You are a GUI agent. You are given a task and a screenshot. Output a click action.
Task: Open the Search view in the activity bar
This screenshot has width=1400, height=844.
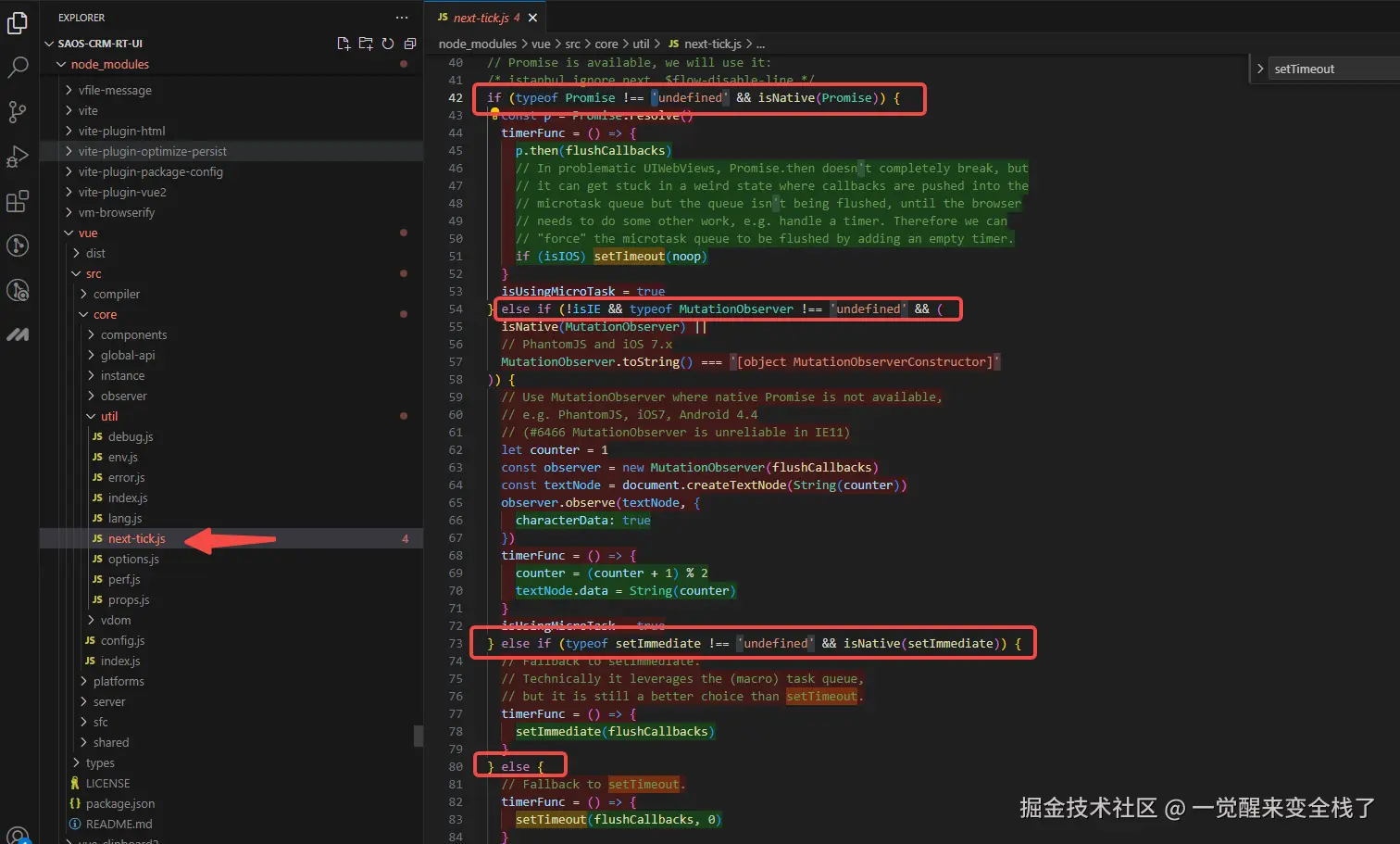[18, 68]
